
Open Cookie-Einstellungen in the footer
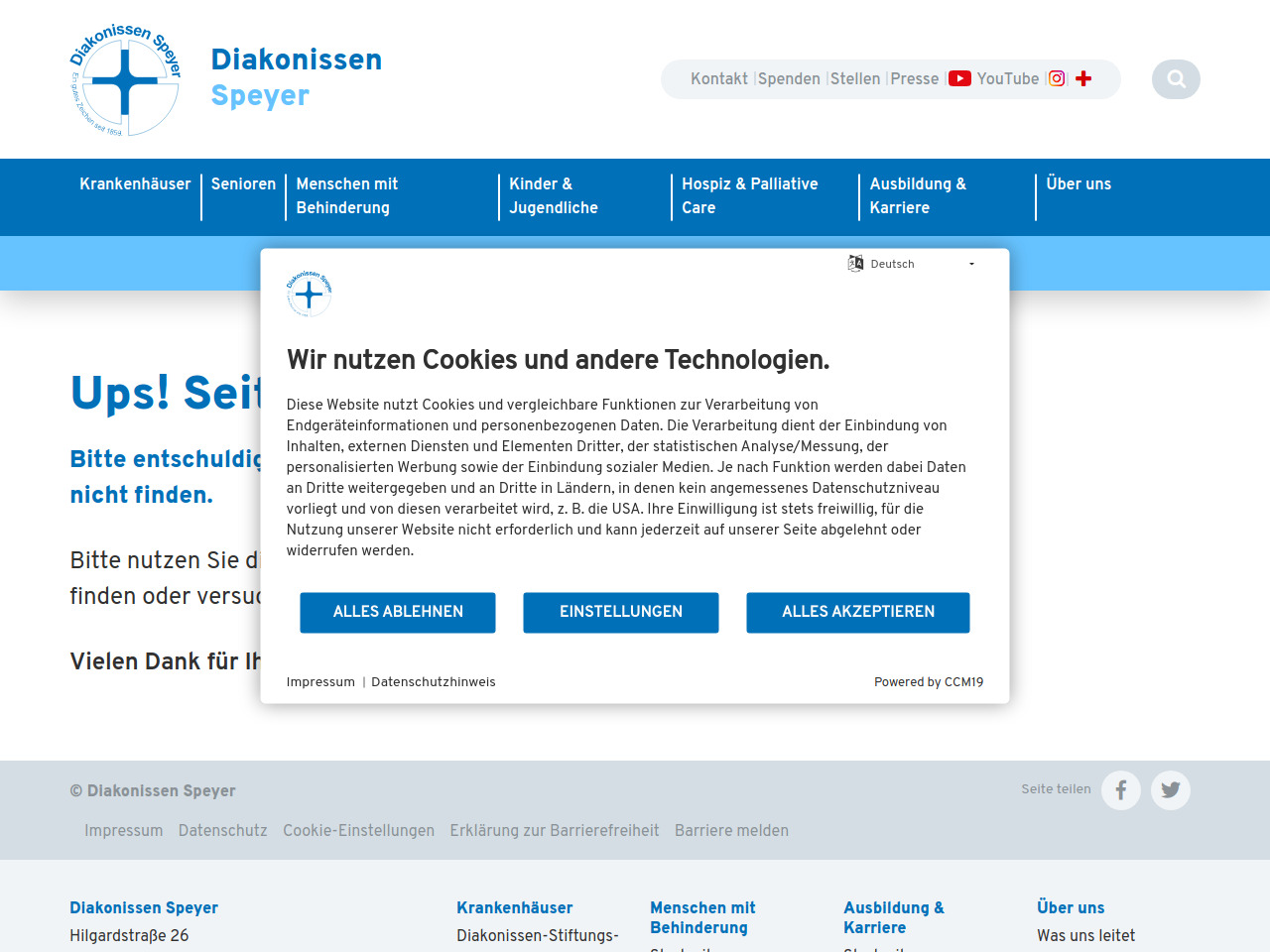[x=358, y=831]
